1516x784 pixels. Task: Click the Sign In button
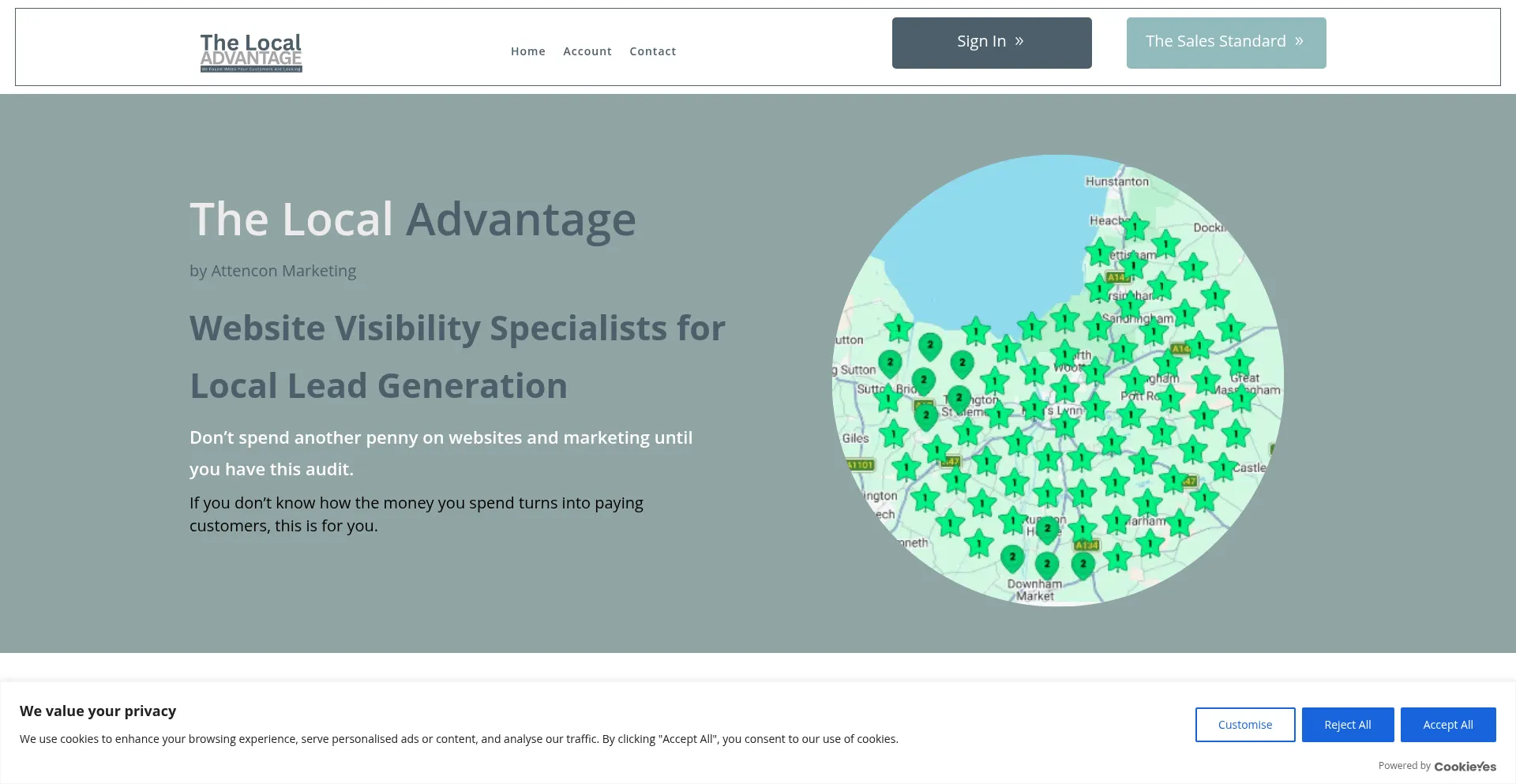click(x=992, y=43)
